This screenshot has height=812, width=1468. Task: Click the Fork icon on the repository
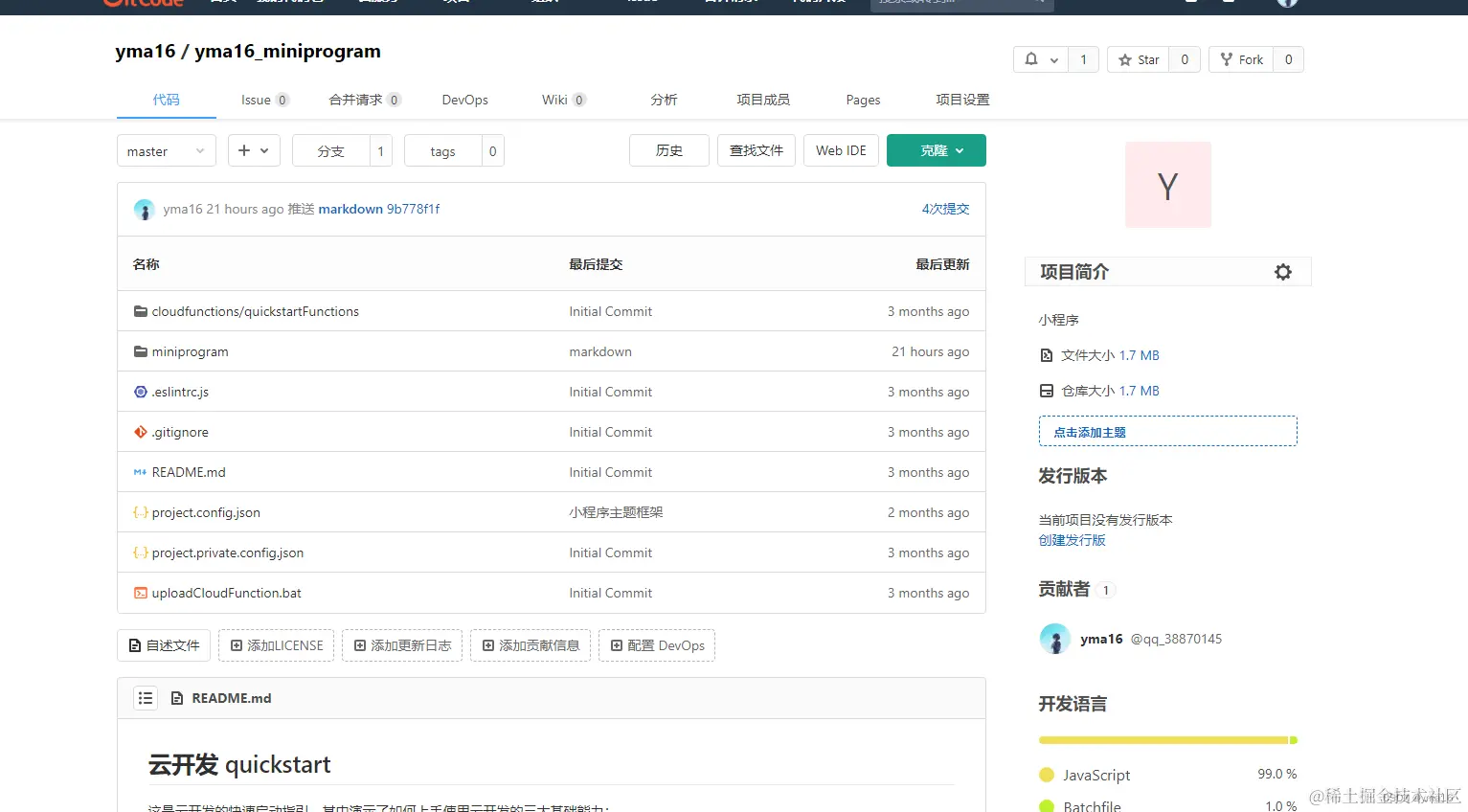(x=1229, y=58)
